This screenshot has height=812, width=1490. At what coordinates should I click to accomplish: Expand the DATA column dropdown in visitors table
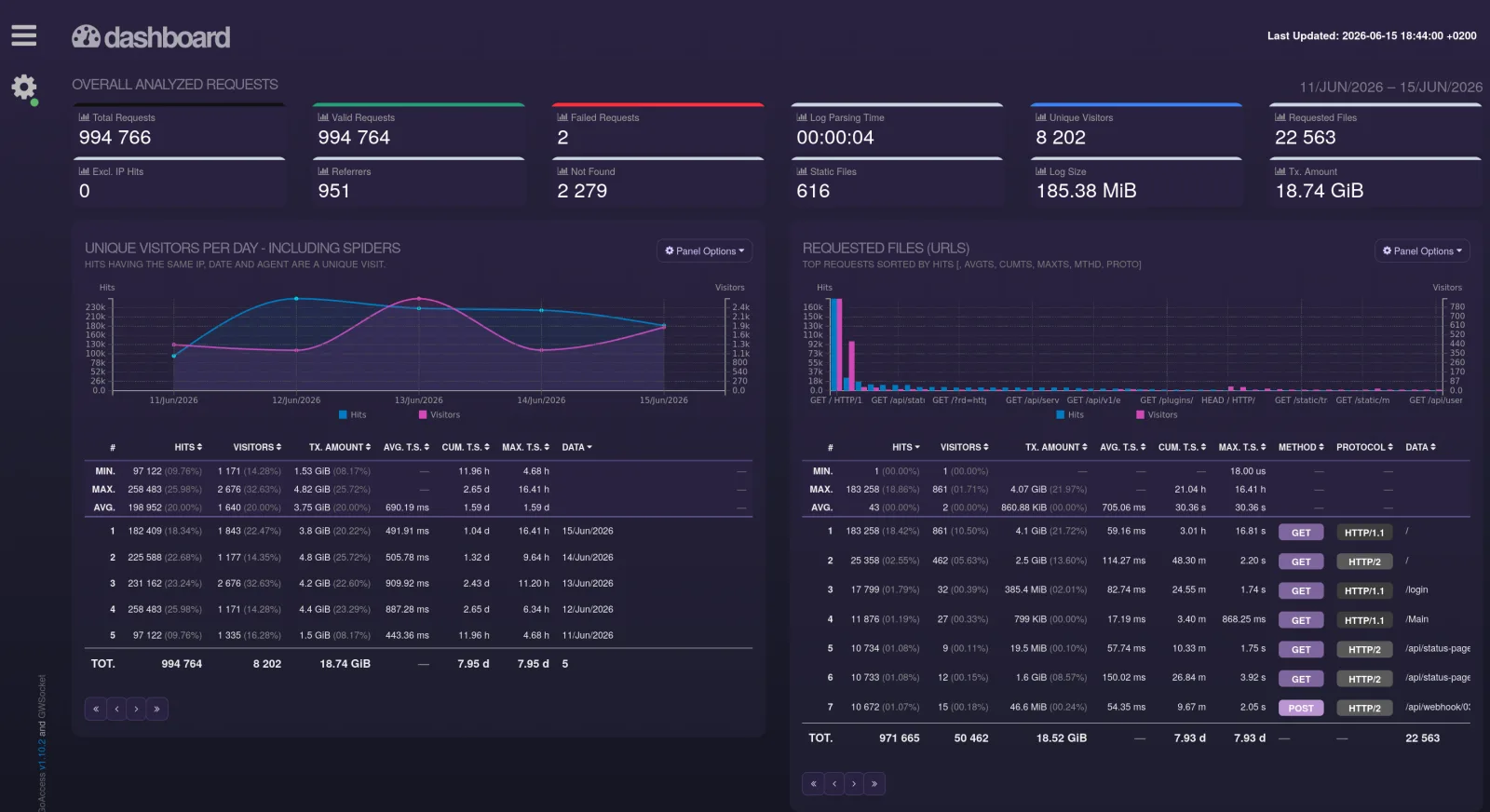577,447
